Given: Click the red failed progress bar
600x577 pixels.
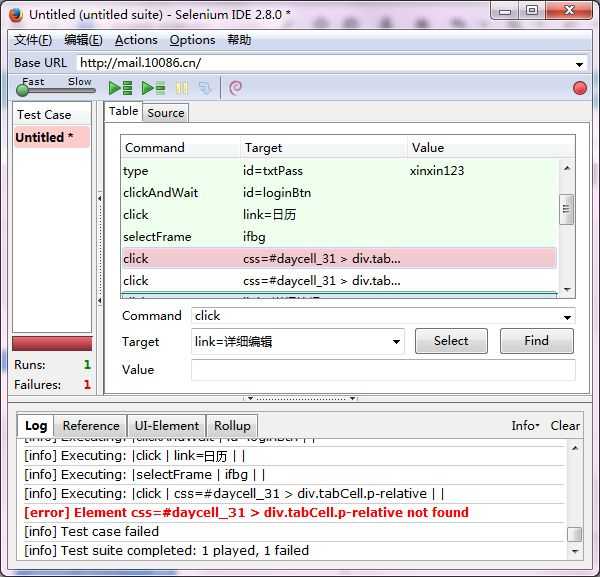Looking at the screenshot, I should click(52, 344).
